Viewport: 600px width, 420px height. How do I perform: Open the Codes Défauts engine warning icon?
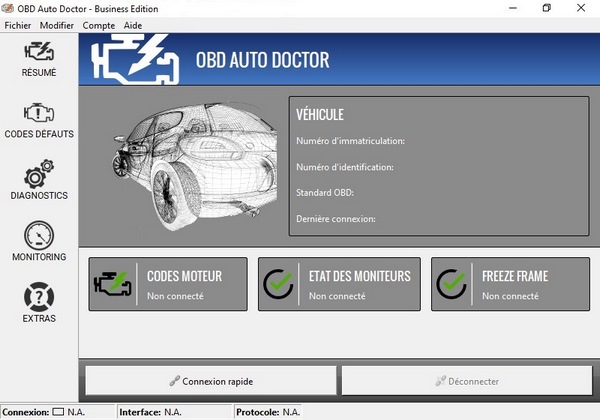pyautogui.click(x=39, y=113)
